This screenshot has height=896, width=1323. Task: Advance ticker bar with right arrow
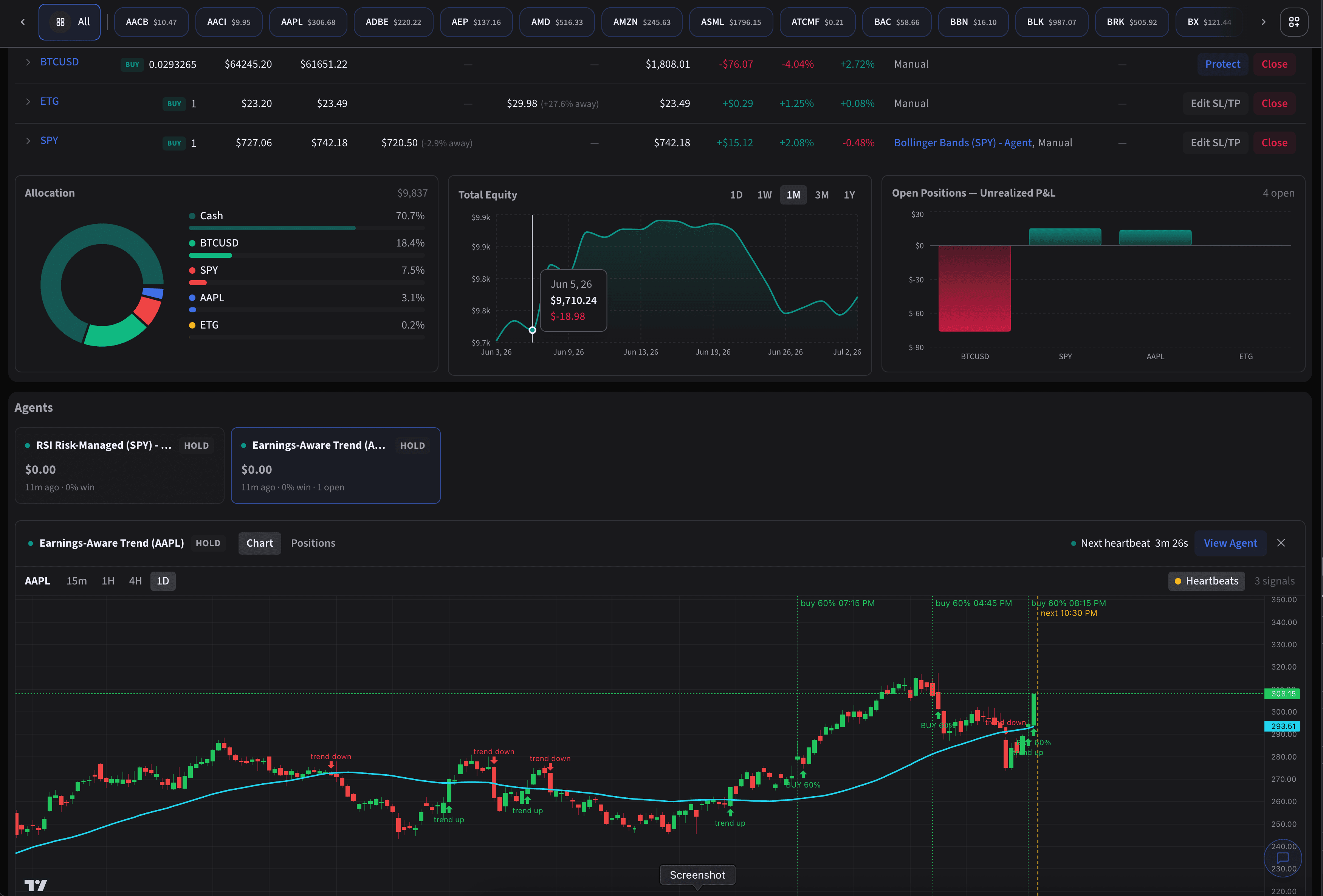click(x=1263, y=22)
